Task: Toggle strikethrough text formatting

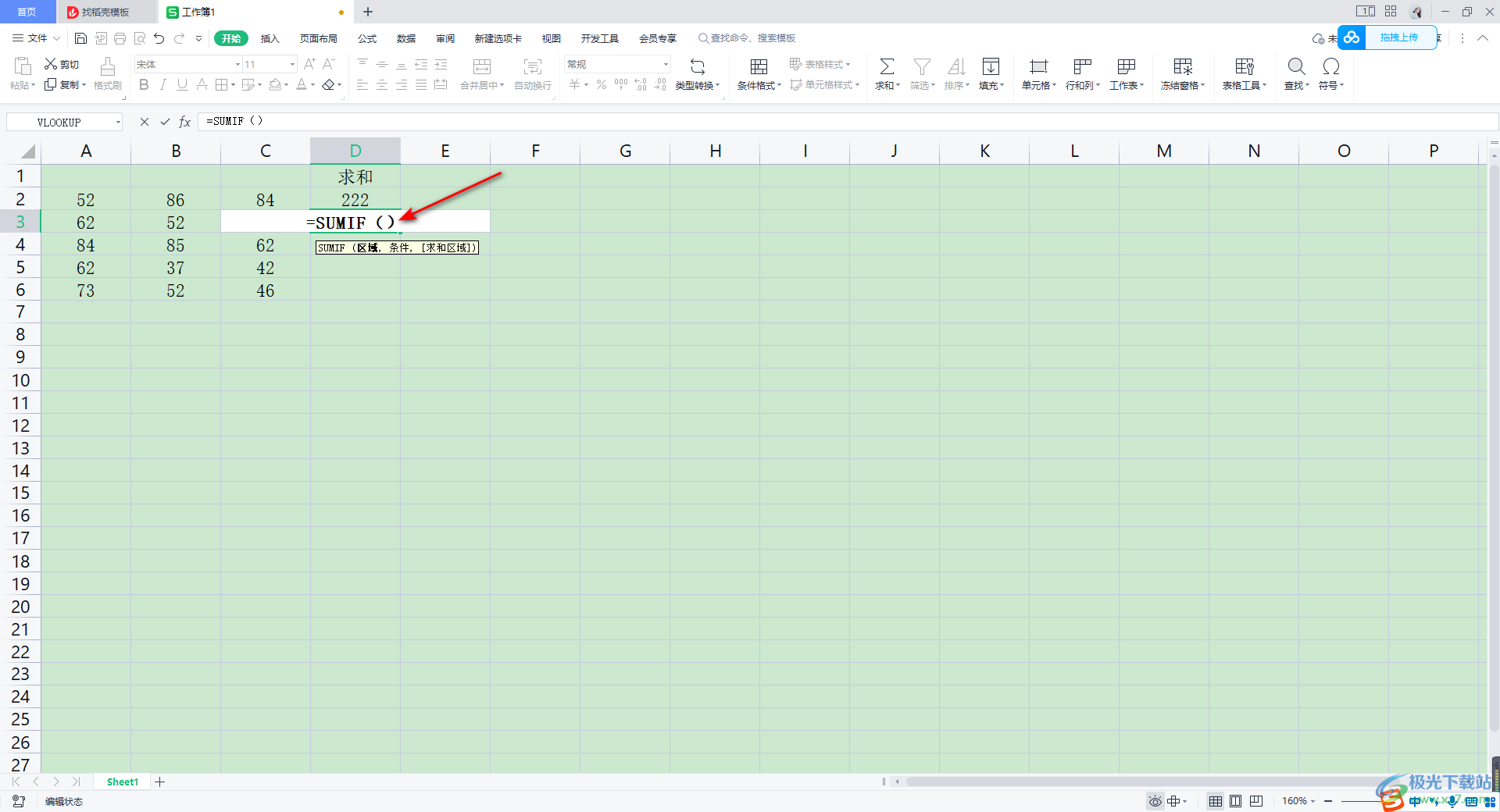Action: click(202, 84)
